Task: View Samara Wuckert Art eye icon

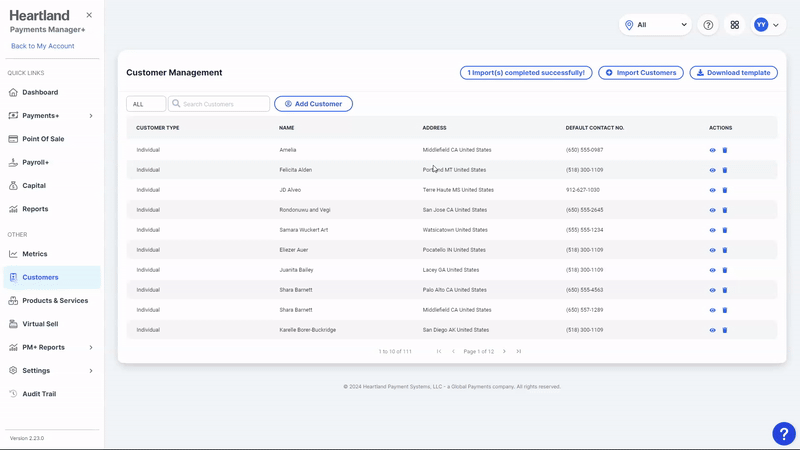Action: pos(712,230)
